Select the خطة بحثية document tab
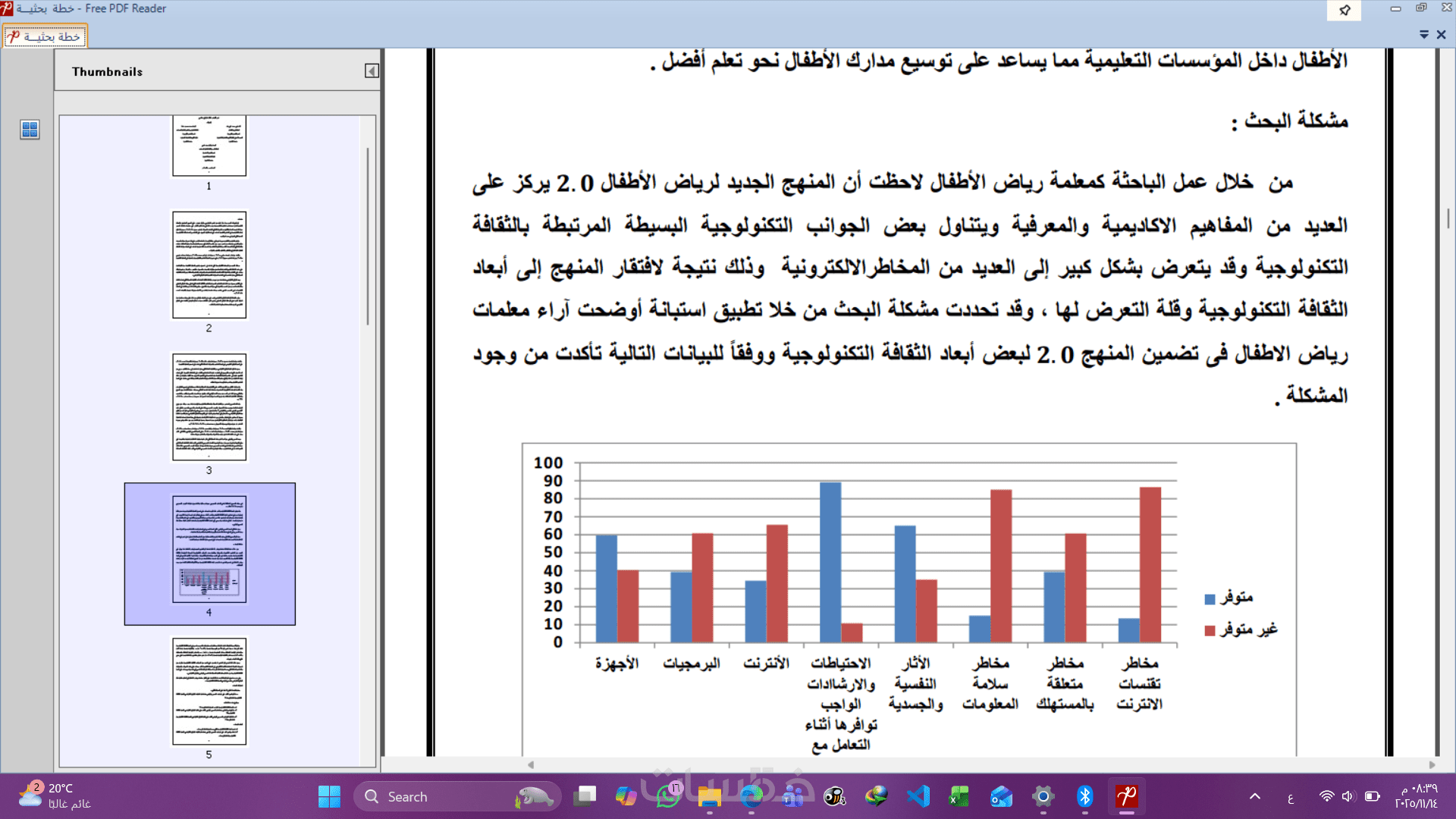 45,36
